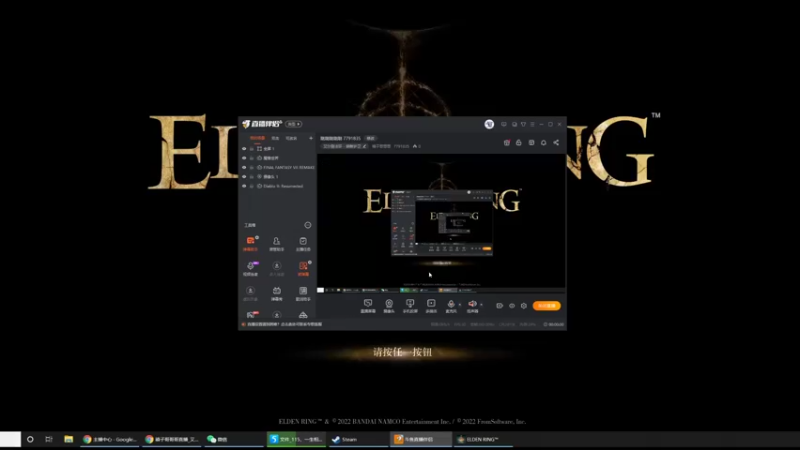Open the user avatar in title bar
Screen dimensions: 800x450
tap(489, 124)
